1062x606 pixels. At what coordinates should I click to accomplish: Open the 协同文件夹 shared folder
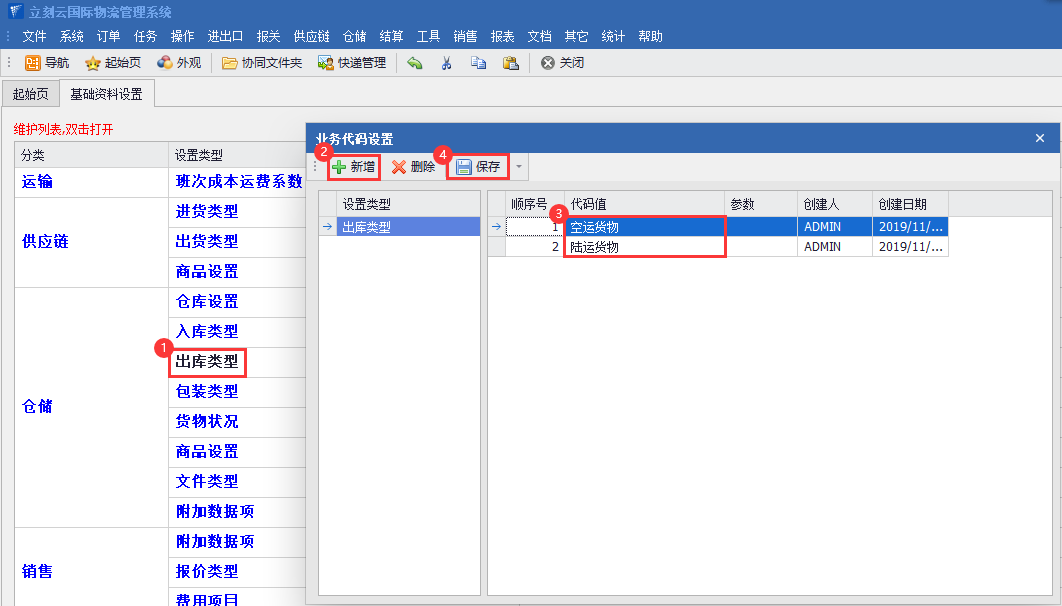[x=261, y=63]
